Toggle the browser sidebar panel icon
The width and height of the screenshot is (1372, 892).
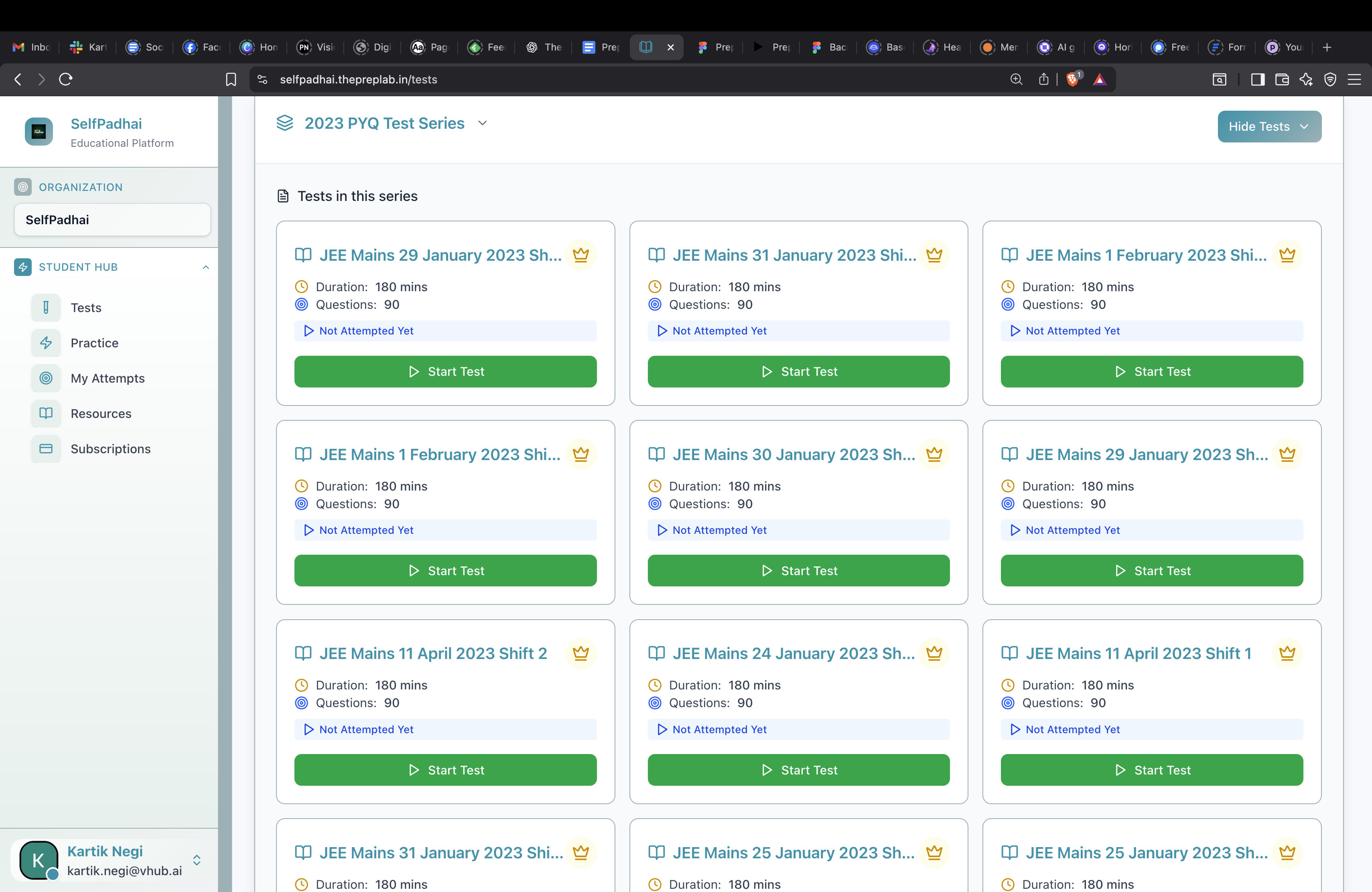pyautogui.click(x=1258, y=79)
